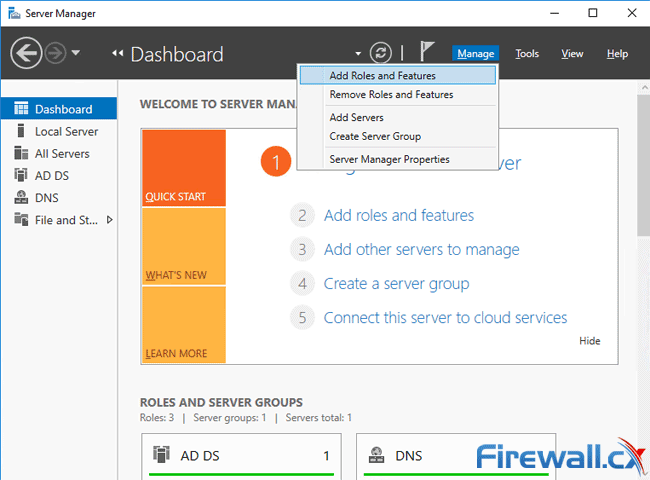This screenshot has height=480, width=650.
Task: Click Add roles and features link
Action: (399, 216)
